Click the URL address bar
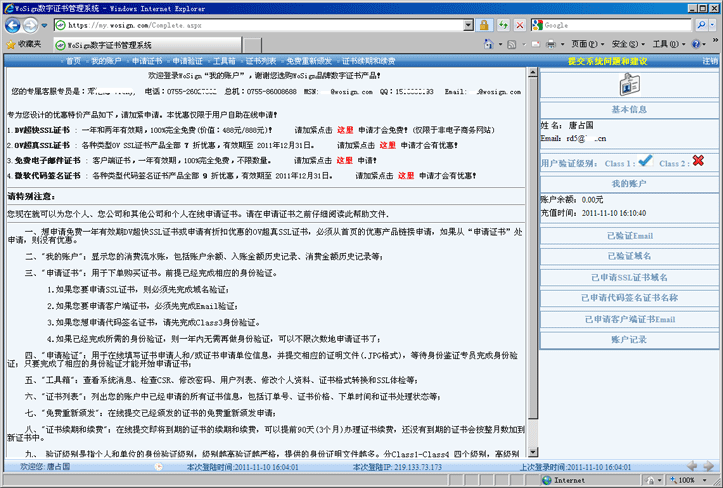723x488 pixels. click(261, 25)
